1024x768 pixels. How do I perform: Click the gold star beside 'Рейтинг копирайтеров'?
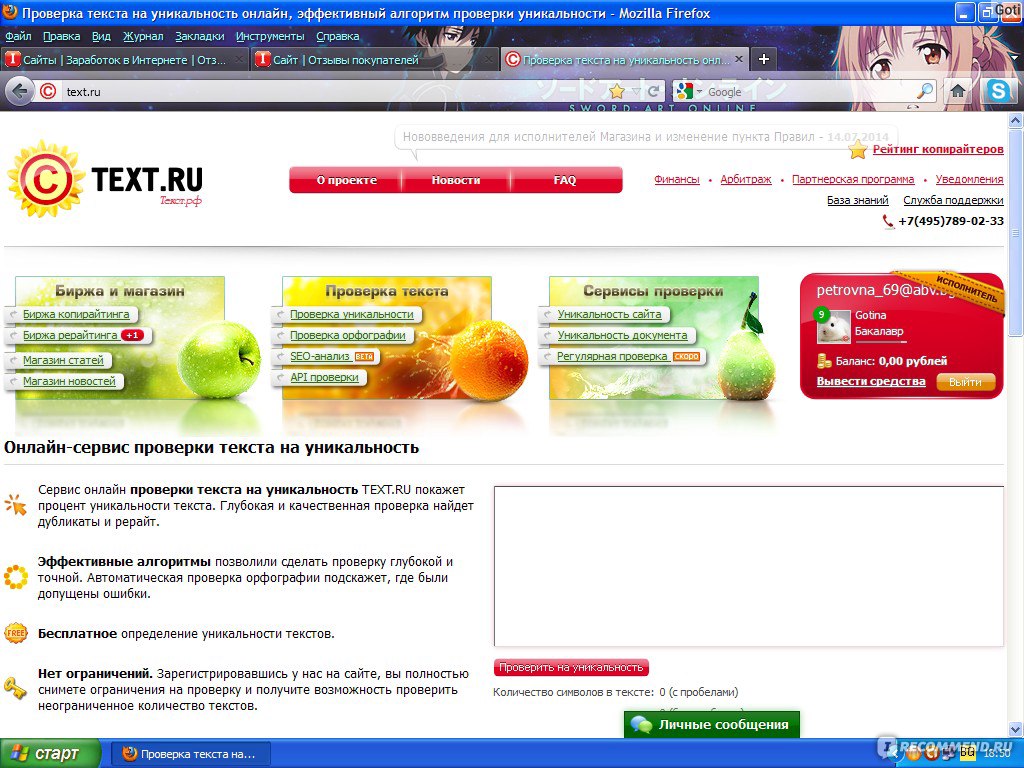(857, 150)
